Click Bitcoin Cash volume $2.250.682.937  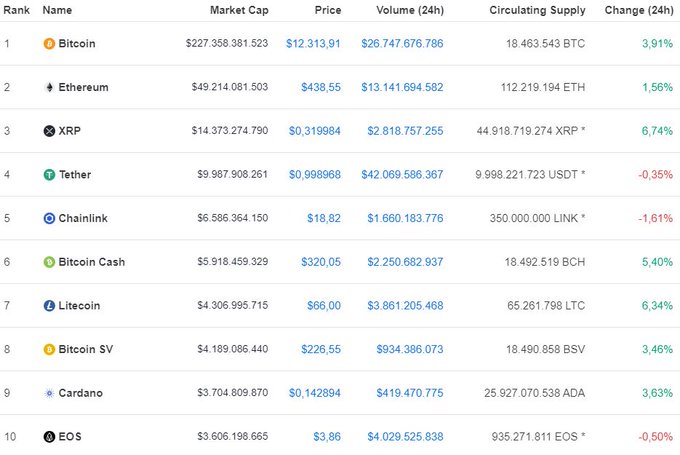[x=405, y=262]
